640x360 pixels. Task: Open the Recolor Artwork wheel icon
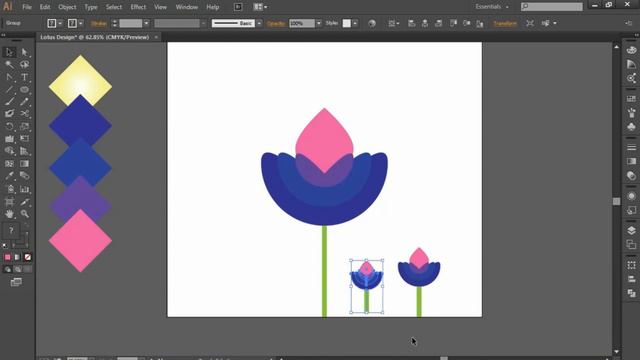[372, 24]
